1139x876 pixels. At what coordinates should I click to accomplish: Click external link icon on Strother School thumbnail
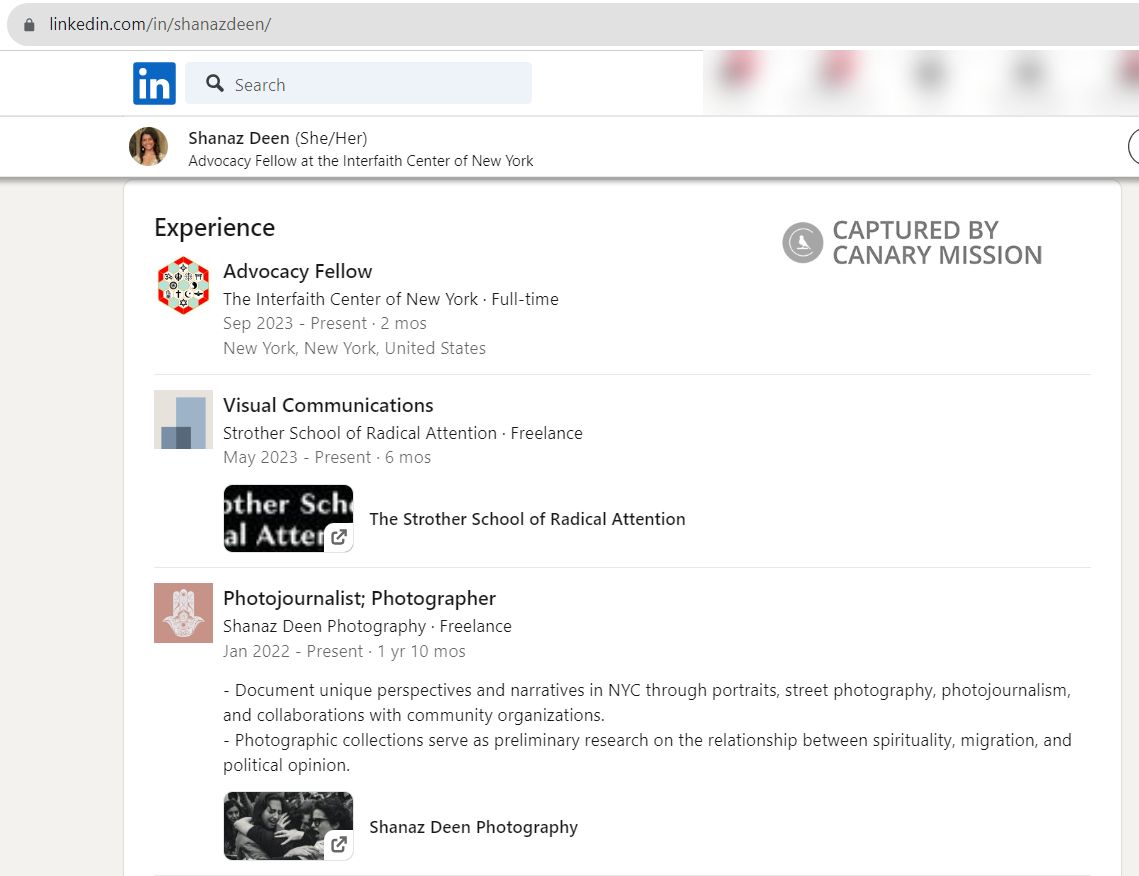[x=339, y=537]
